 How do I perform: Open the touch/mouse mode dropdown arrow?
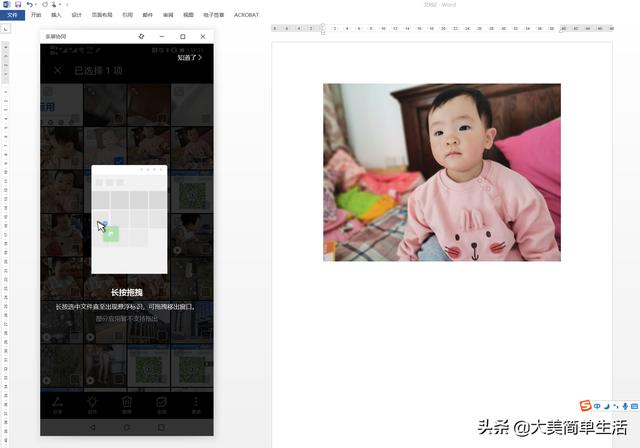click(60, 4)
